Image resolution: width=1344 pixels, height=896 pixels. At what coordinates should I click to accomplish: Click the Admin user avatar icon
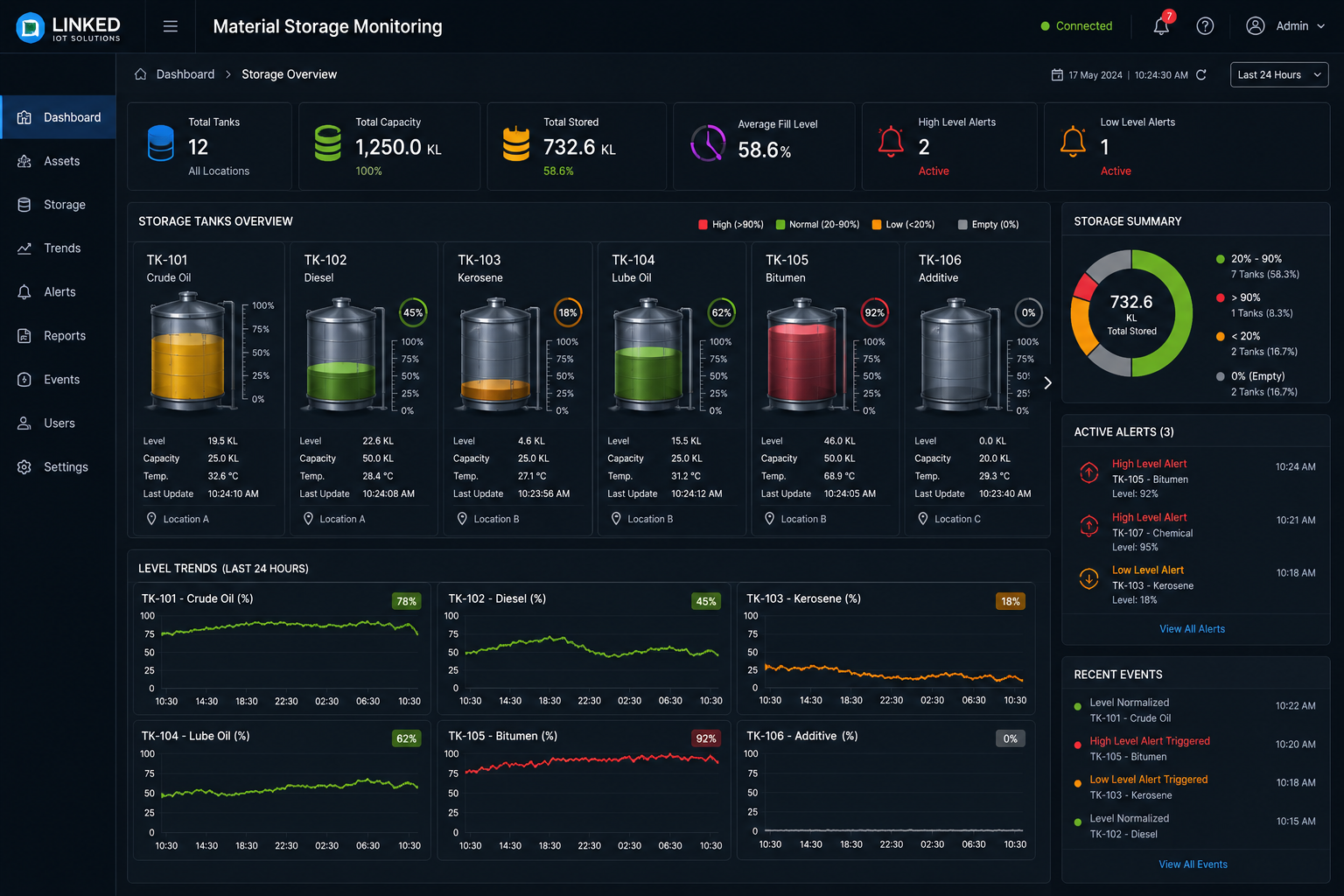click(1256, 26)
